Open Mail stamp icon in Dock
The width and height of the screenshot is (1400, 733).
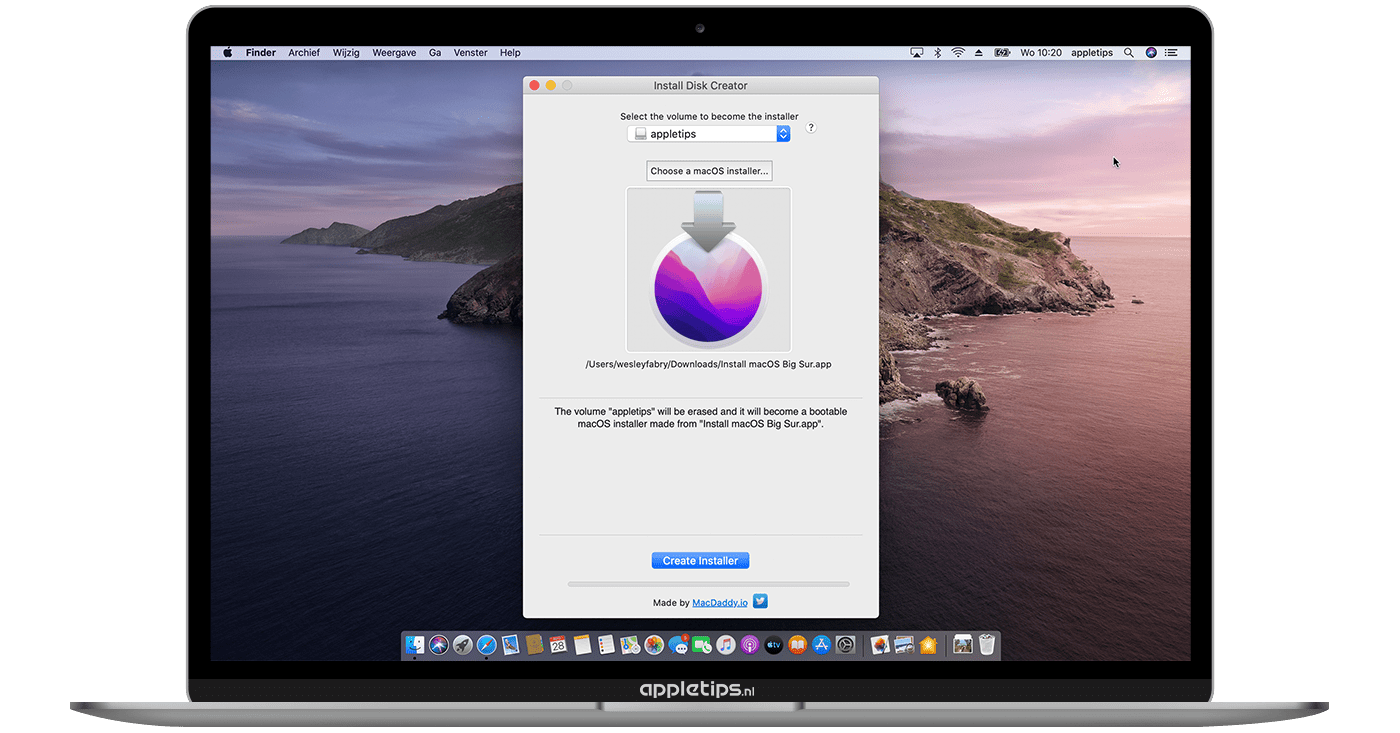511,645
